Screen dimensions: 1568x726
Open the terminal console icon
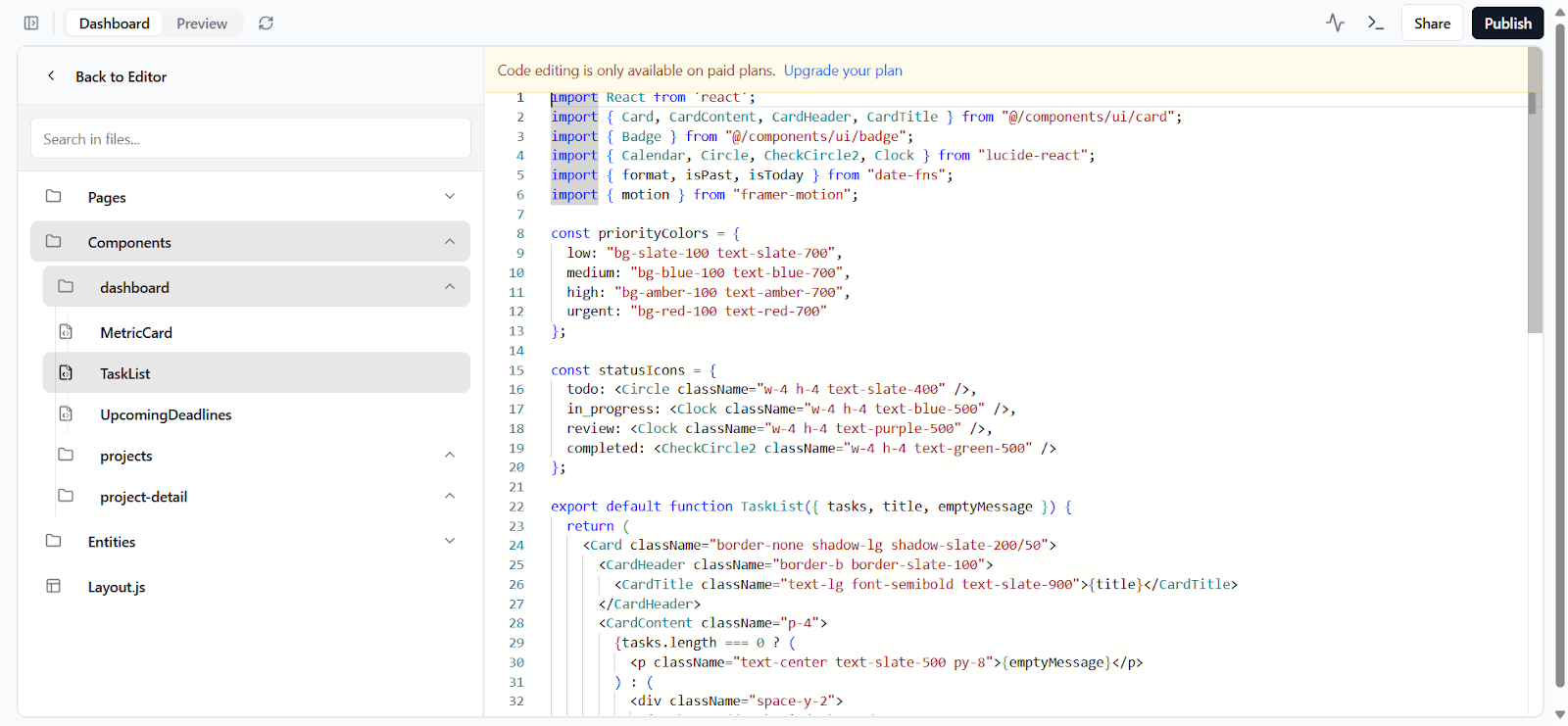point(1376,23)
